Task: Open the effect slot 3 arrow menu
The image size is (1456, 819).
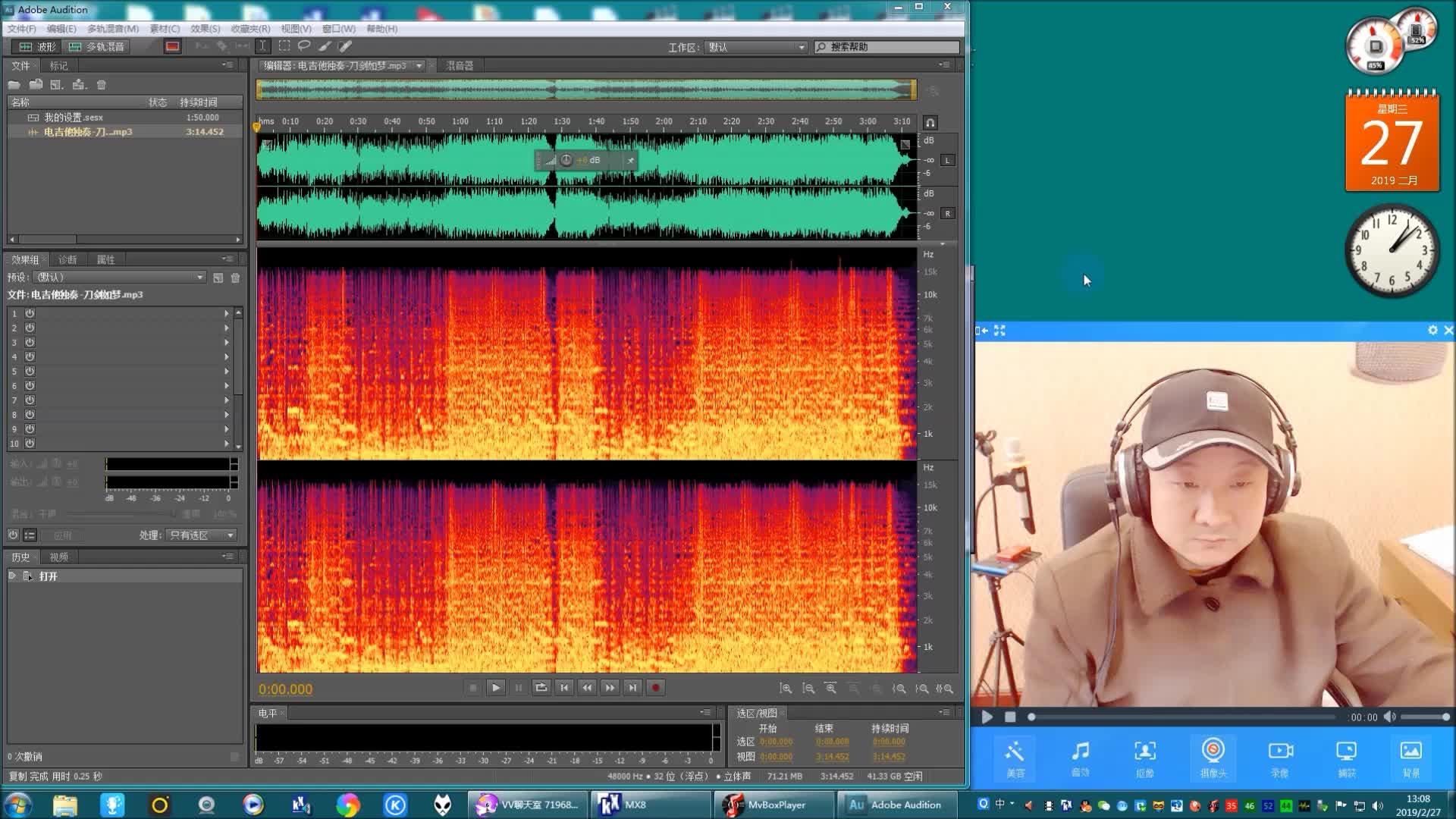Action: tap(226, 342)
